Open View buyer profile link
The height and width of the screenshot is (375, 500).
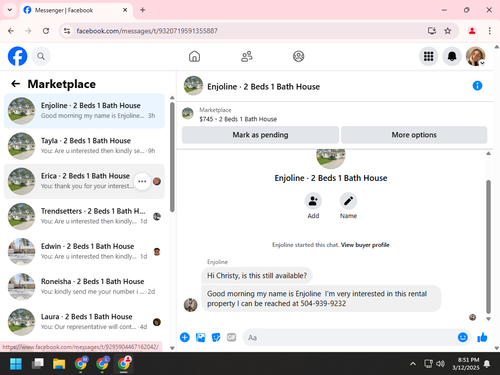[x=365, y=245]
